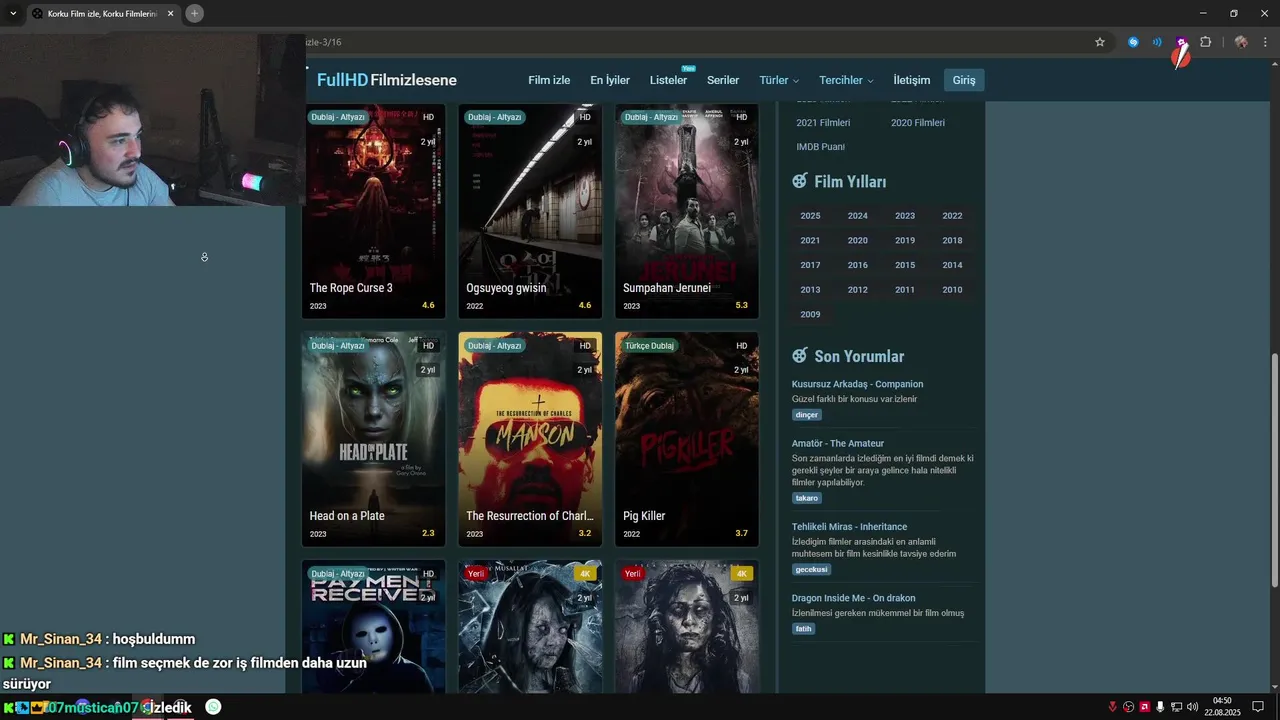This screenshot has height=720, width=1280.
Task: Open the Film izle menu item
Action: point(549,80)
